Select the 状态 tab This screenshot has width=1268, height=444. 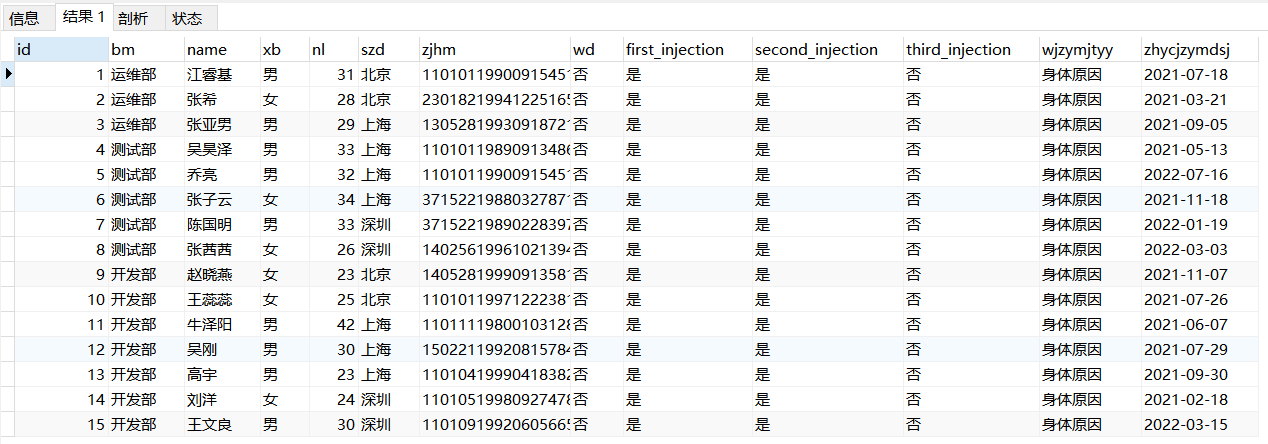click(187, 18)
